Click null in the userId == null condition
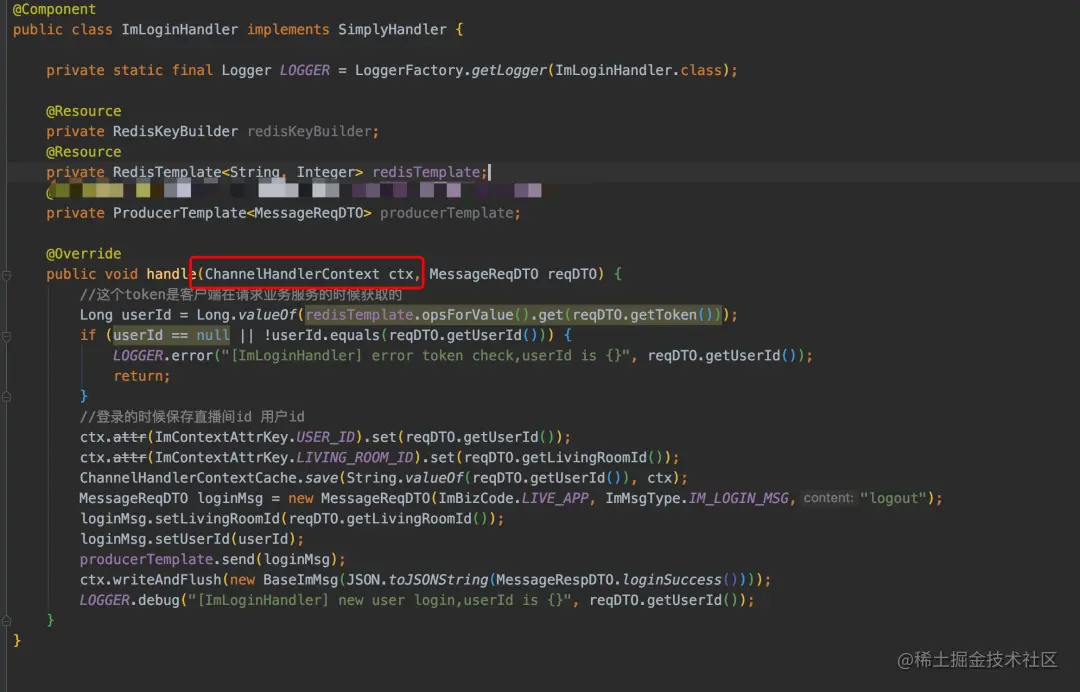Image resolution: width=1080 pixels, height=692 pixels. 213,335
